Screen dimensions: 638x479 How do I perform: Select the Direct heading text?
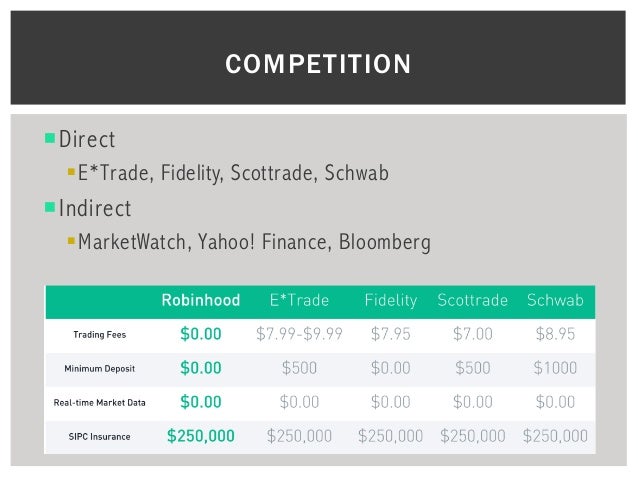point(87,139)
